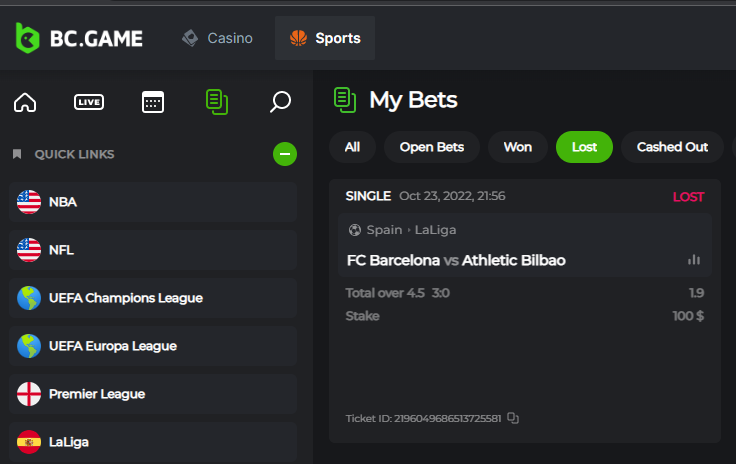The width and height of the screenshot is (736, 464).
Task: Open the bet slip icon in sidebar
Action: 216,101
